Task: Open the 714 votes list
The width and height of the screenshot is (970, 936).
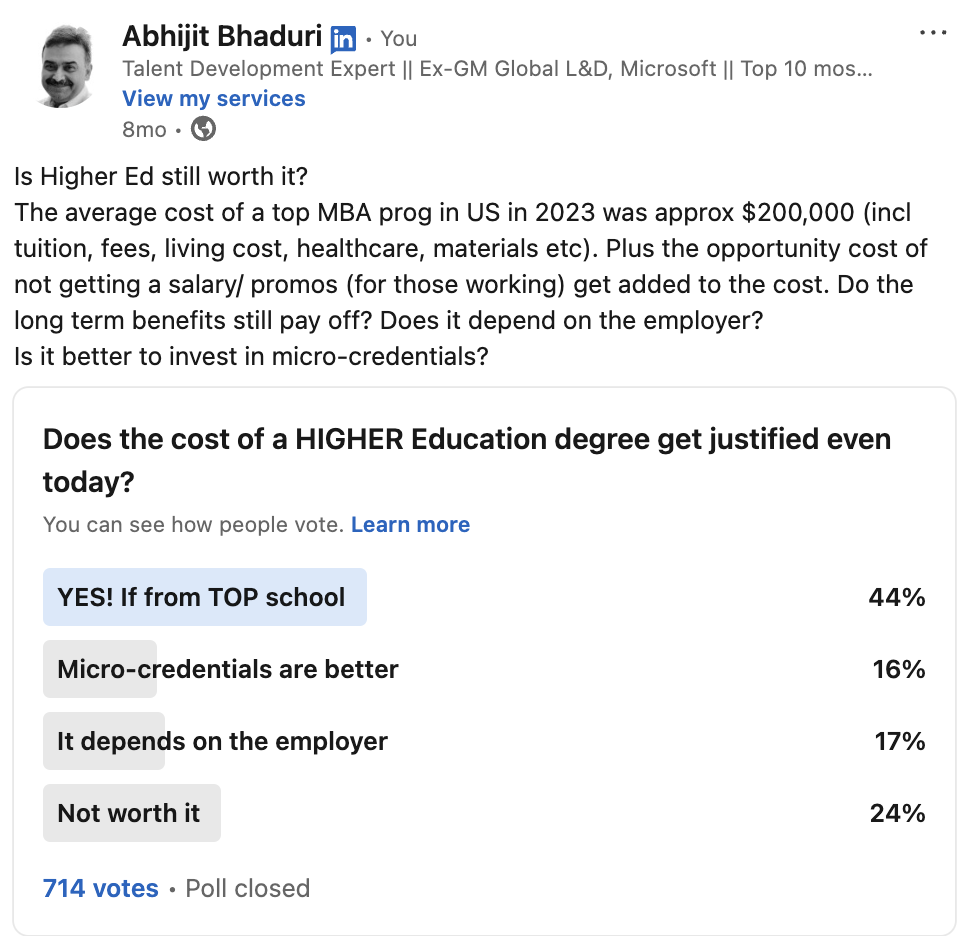Action: (100, 888)
